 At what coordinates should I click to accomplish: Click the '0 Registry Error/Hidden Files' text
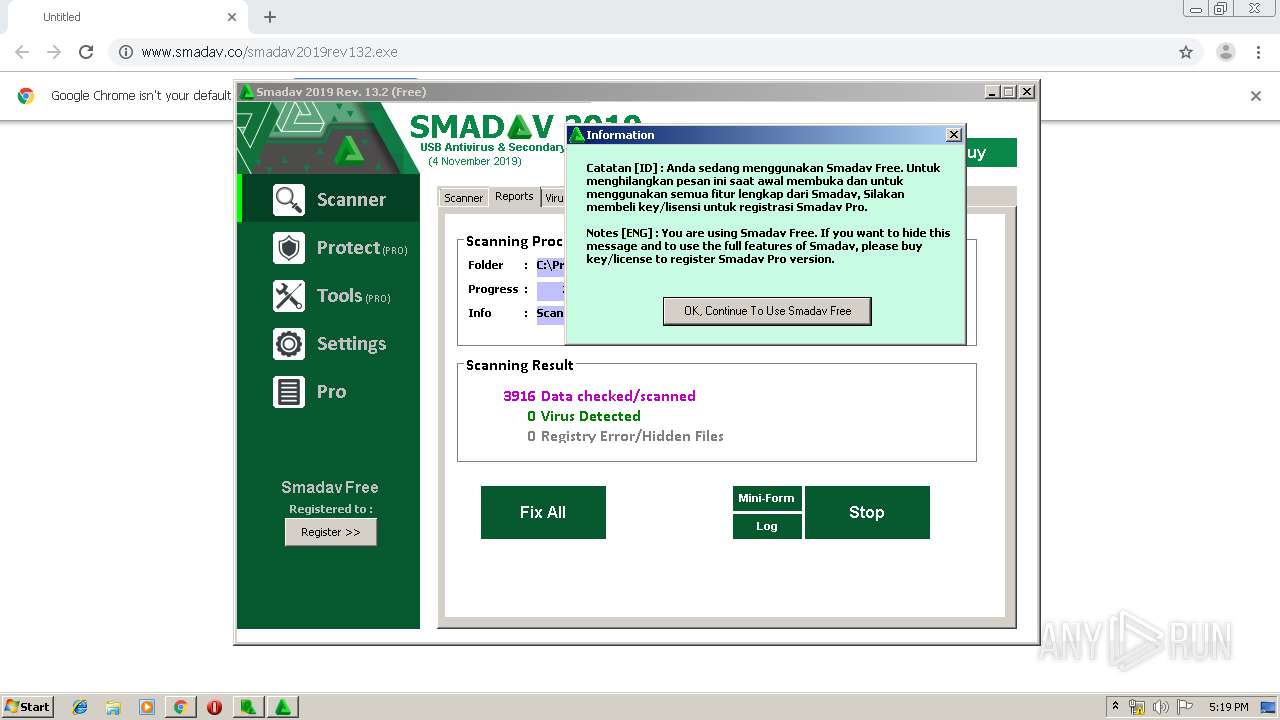tap(625, 436)
